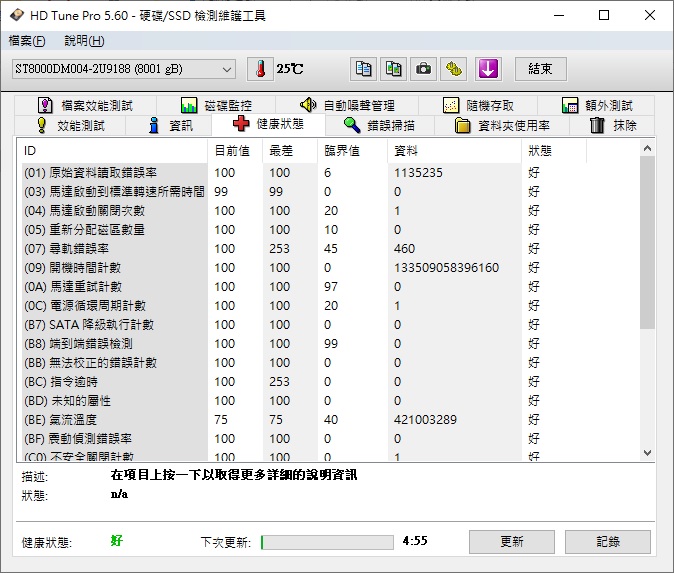Select row (09) 開機時間計數
Viewport: 674px width, 573px height.
(331, 268)
